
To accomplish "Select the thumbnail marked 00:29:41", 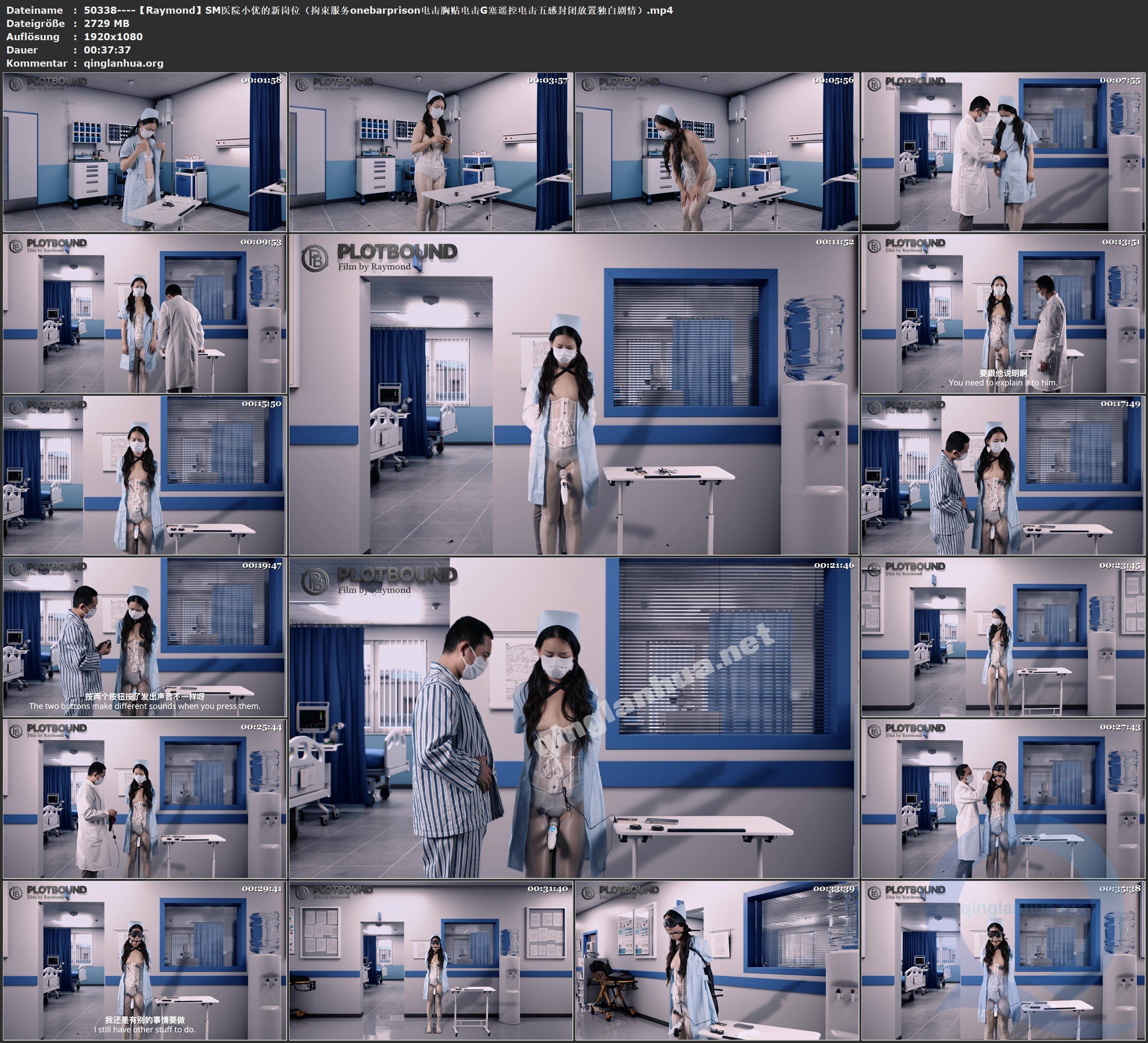I will 145,960.
